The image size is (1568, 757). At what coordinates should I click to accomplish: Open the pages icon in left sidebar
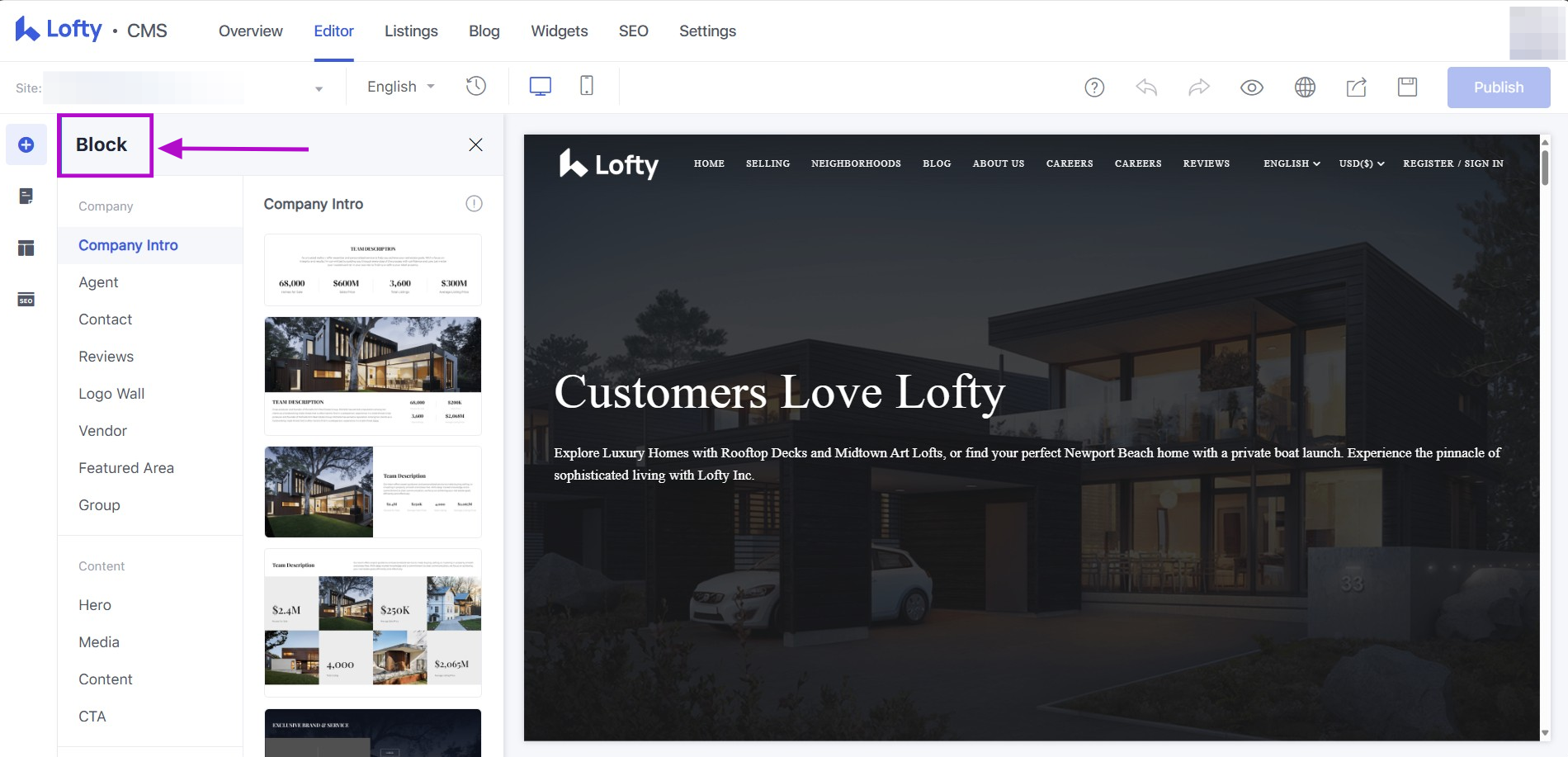click(x=26, y=196)
